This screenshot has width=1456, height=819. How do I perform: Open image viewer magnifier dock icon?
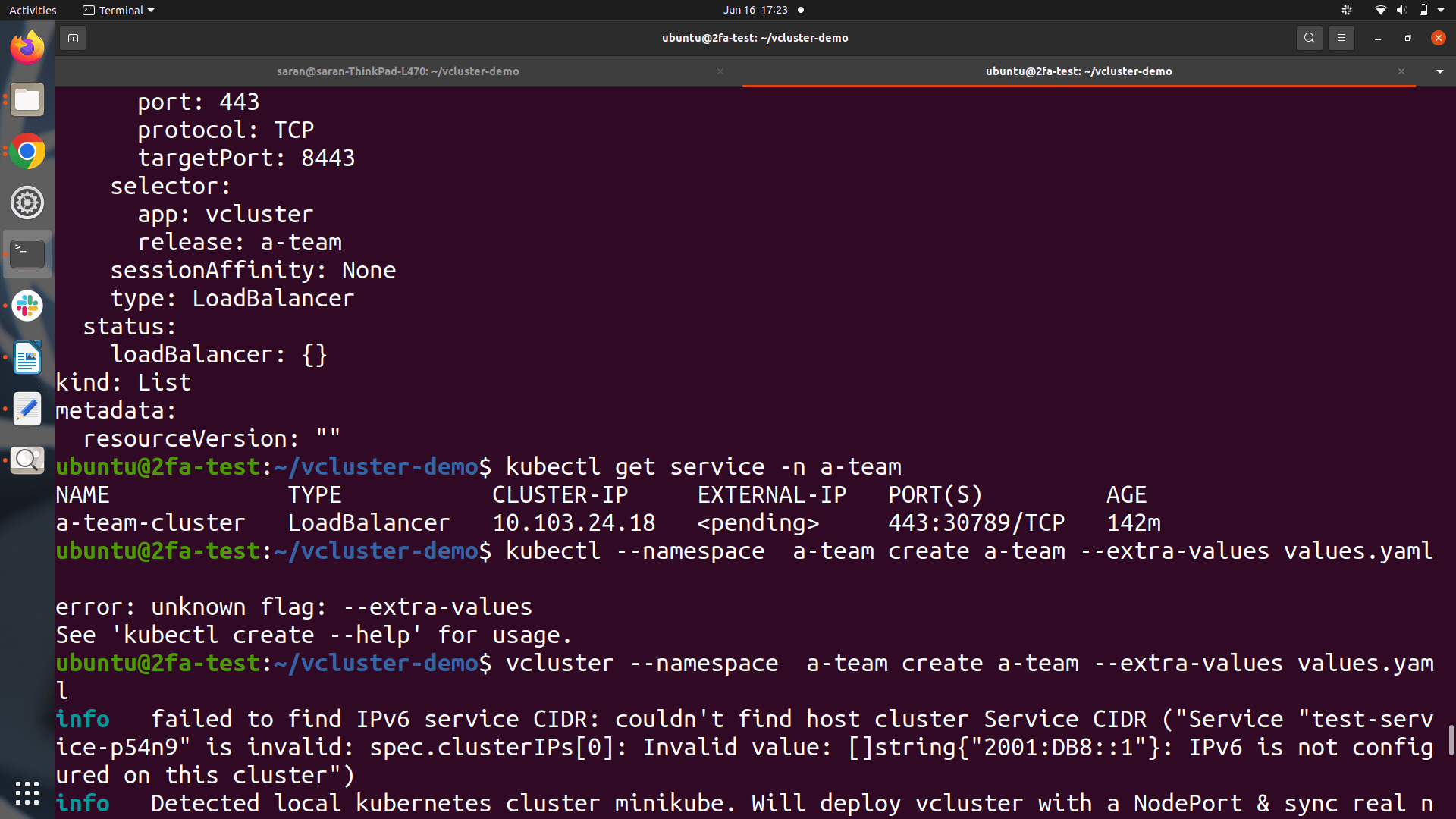click(27, 460)
